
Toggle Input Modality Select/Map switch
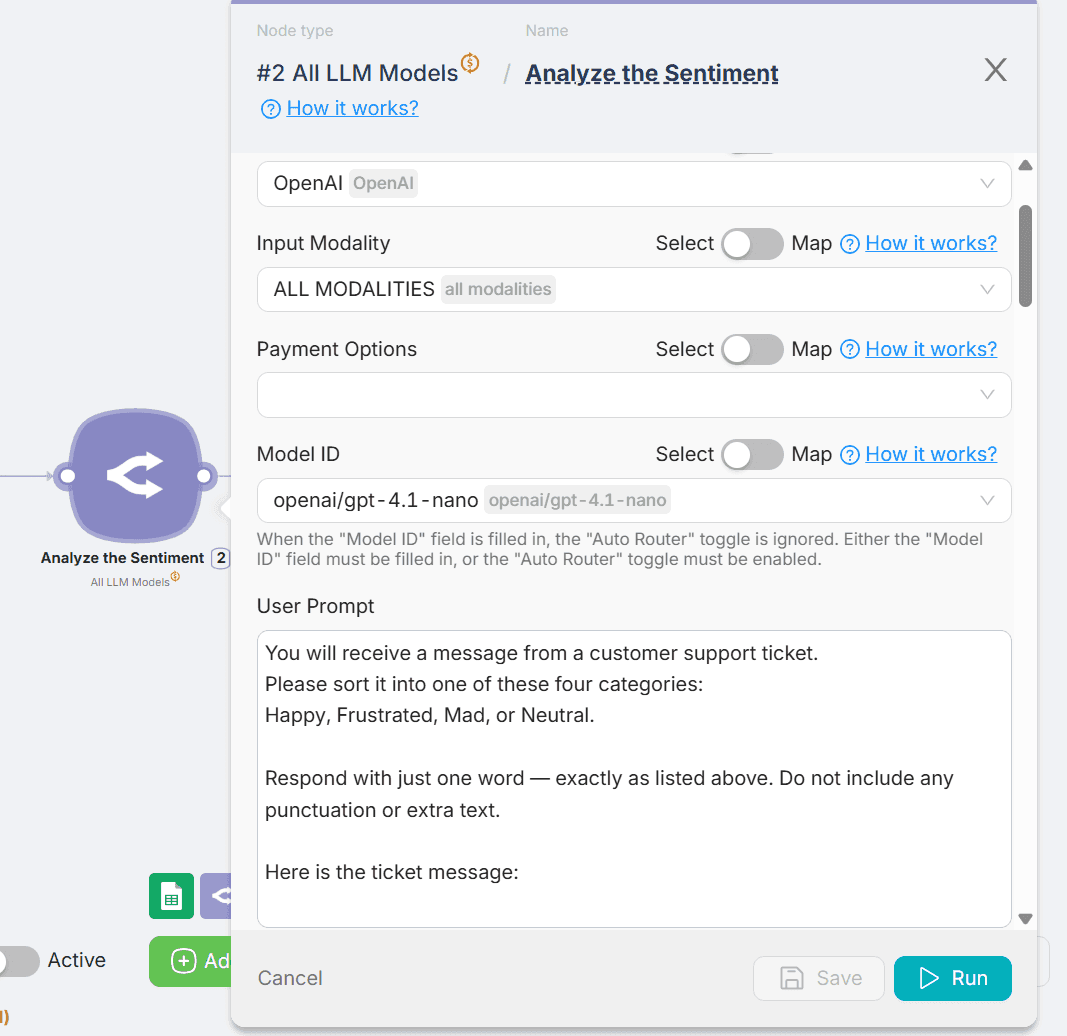tap(752, 244)
